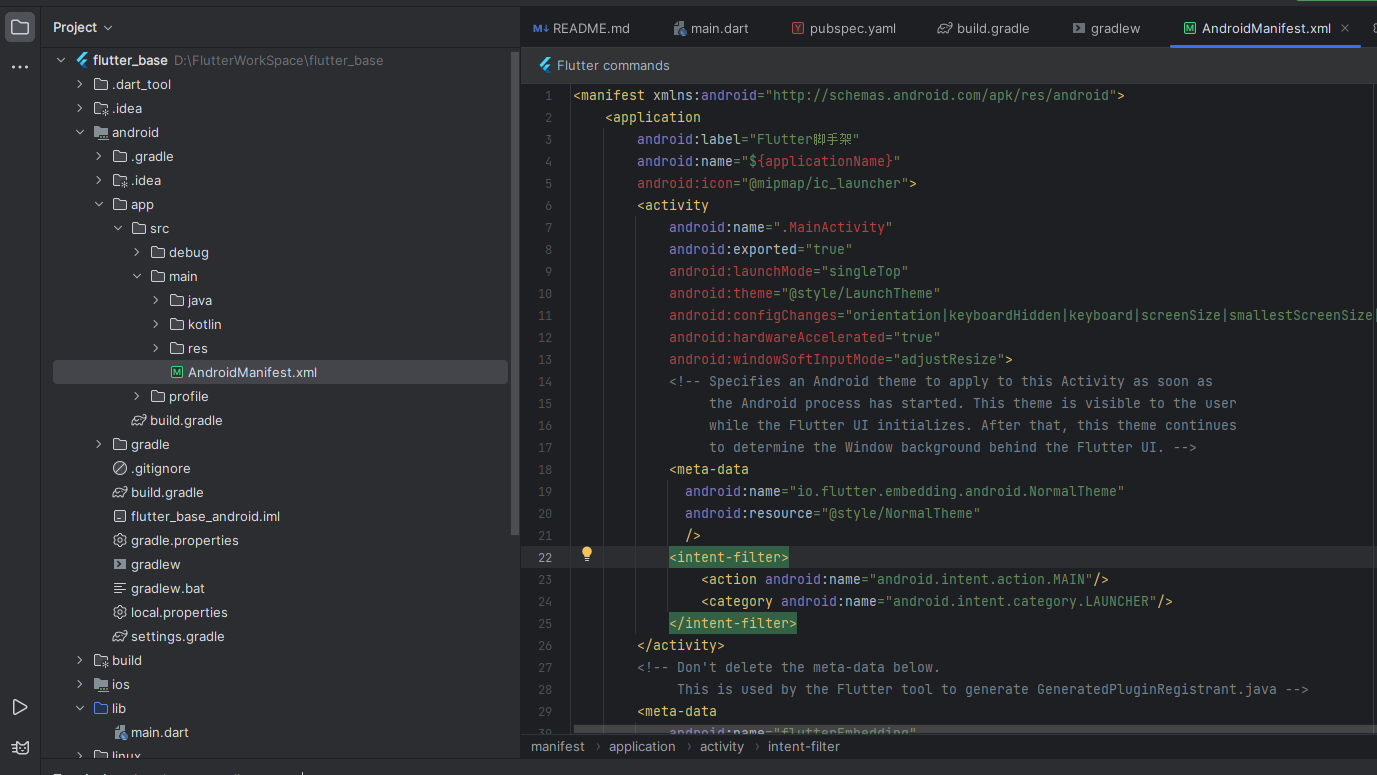The width and height of the screenshot is (1377, 775).
Task: Click the gradlew script icon in tree
Action: [x=120, y=564]
